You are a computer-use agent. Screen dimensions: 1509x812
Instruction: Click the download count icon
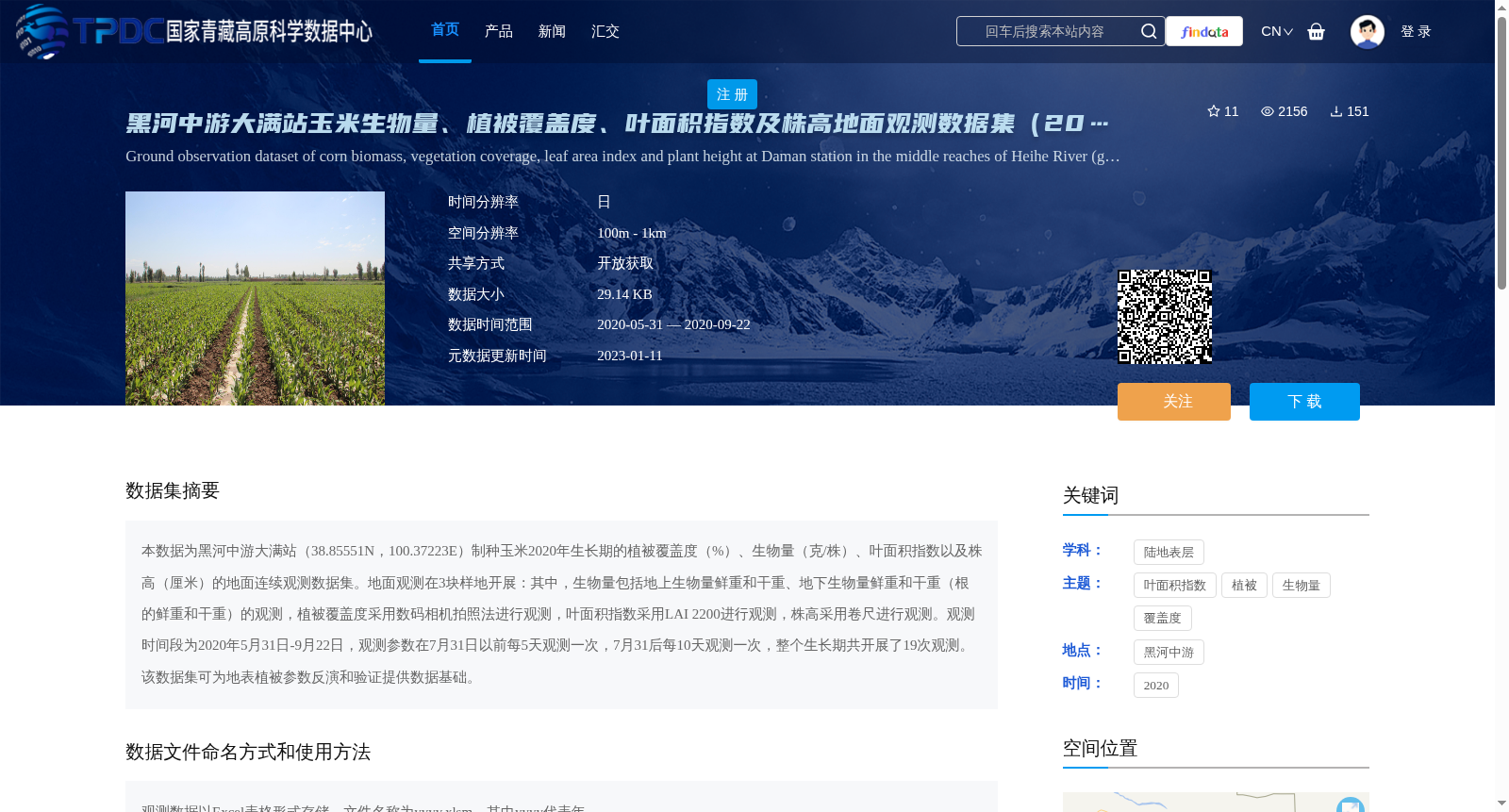[1336, 111]
